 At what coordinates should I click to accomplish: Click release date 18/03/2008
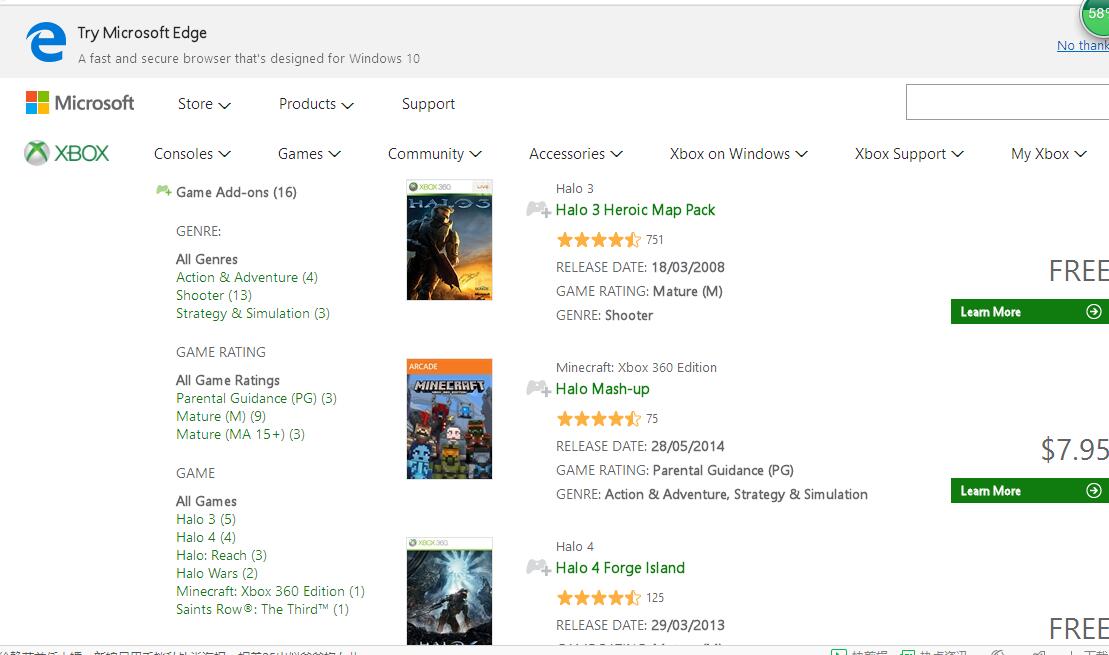(687, 267)
